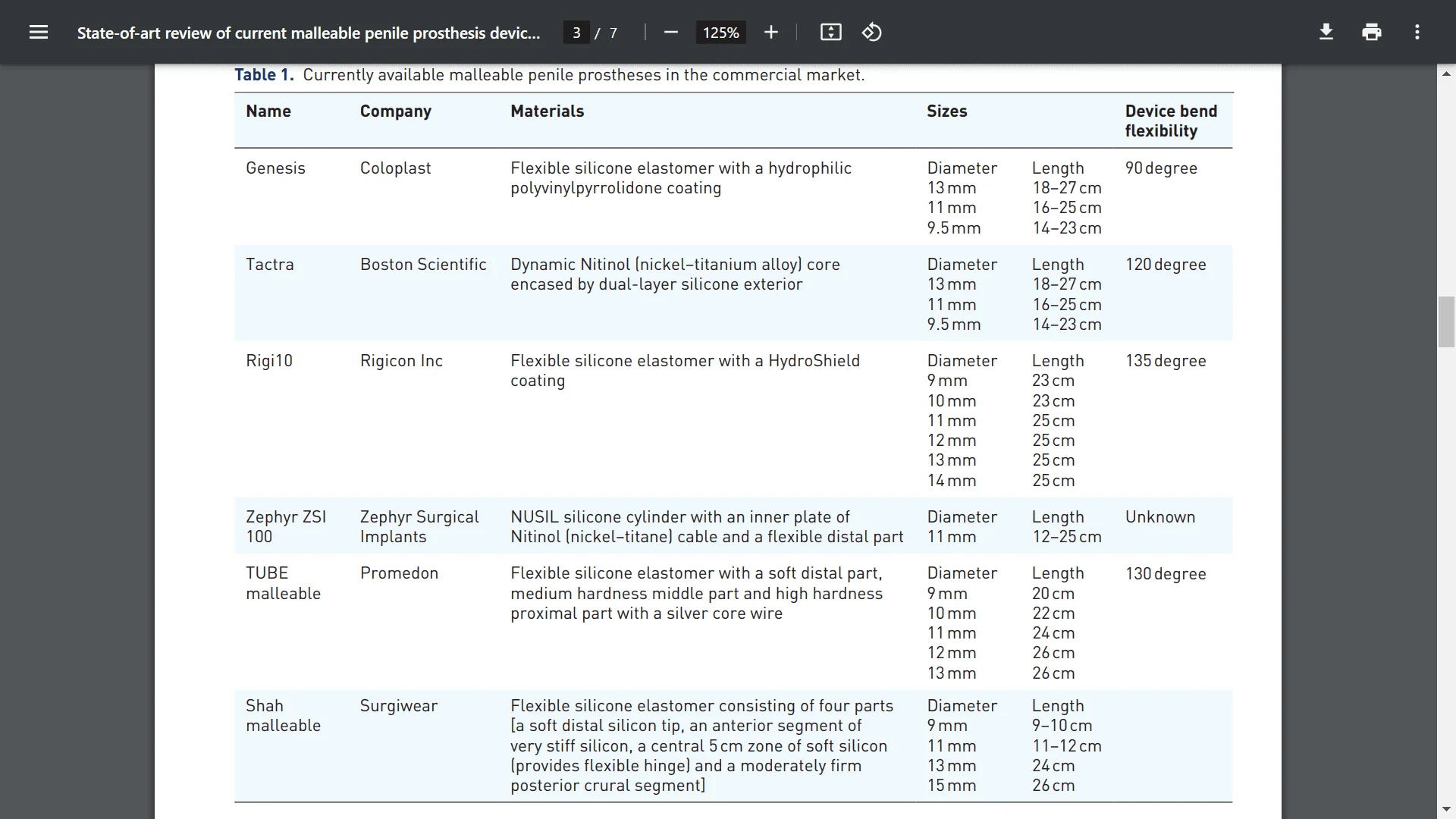
Task: Click the Zephyr ZSI 100 table entry
Action: pos(286,526)
